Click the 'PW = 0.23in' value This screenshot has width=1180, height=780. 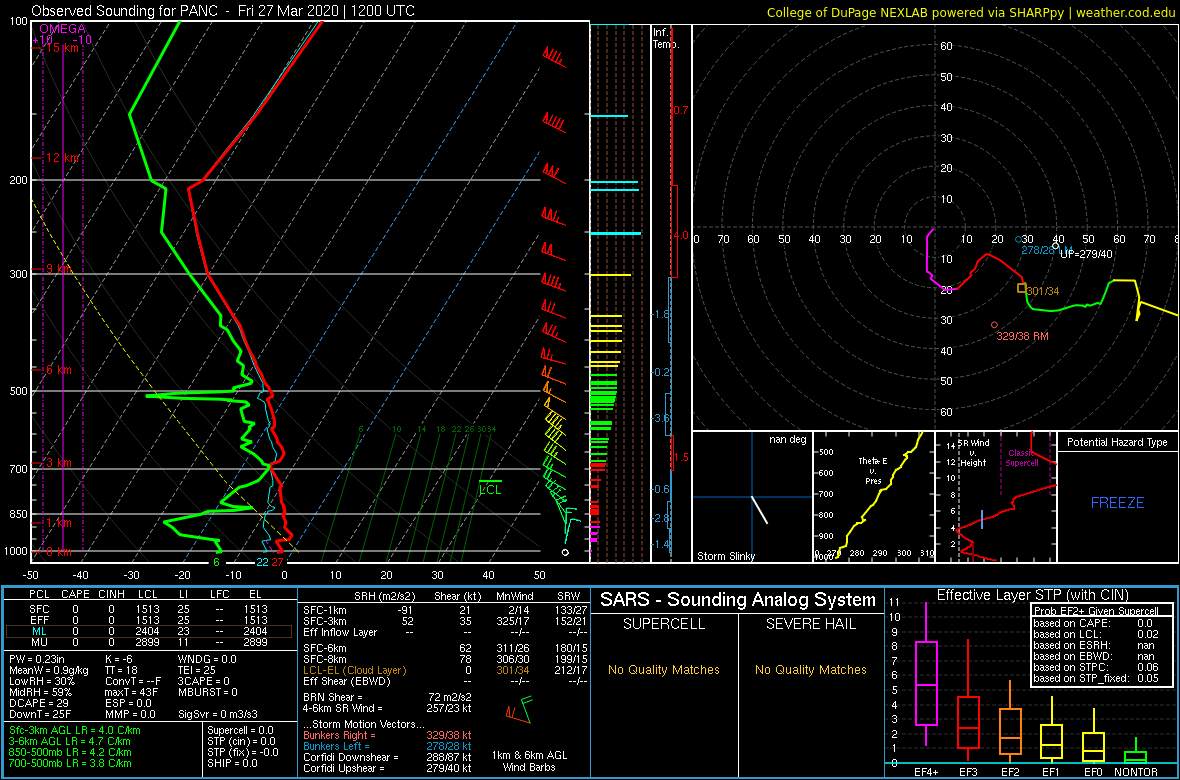pyautogui.click(x=36, y=658)
